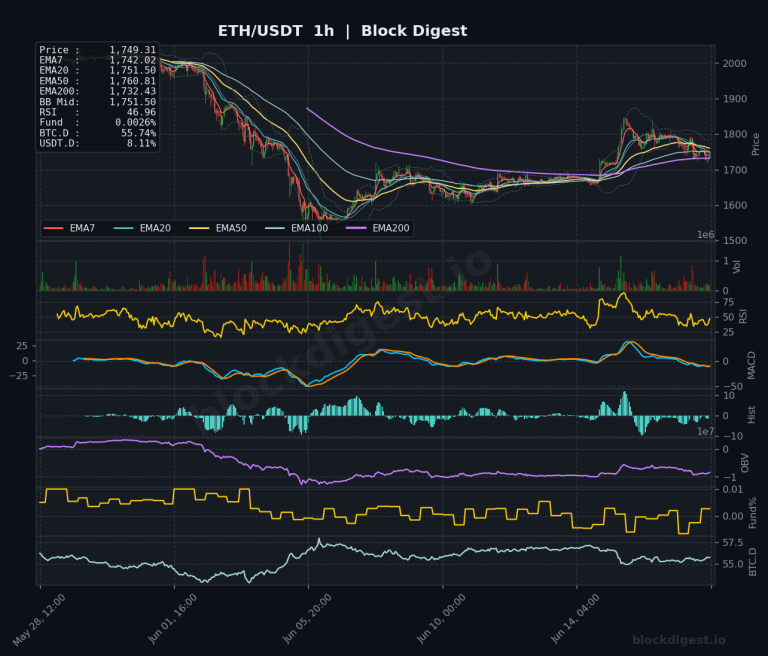Click the 1600 price axis tick
This screenshot has width=768, height=656.
[x=735, y=205]
